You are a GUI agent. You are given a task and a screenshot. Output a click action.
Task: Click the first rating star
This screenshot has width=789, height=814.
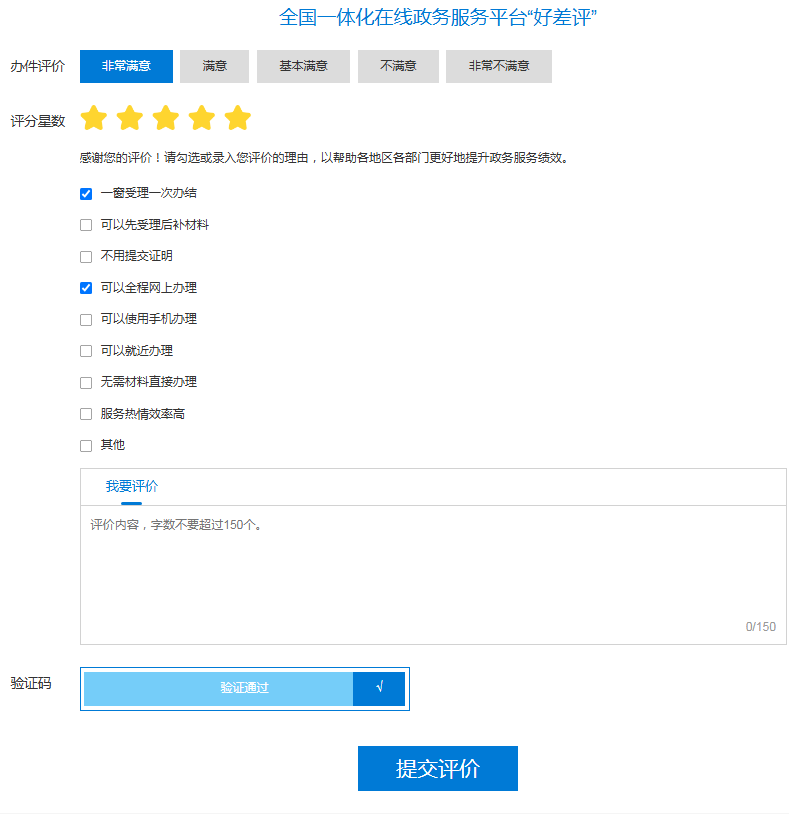(94, 119)
